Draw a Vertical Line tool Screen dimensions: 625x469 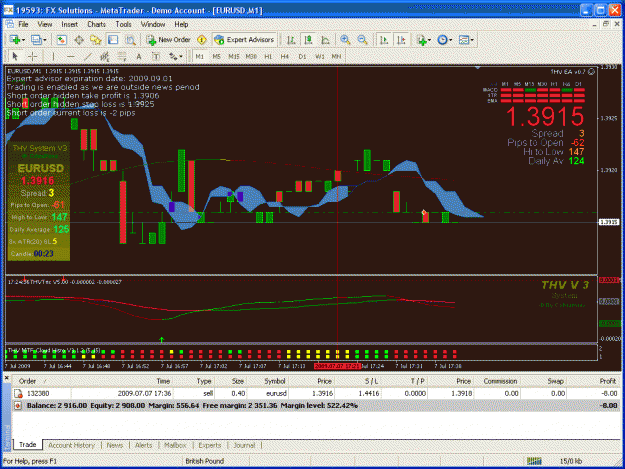tap(53, 57)
